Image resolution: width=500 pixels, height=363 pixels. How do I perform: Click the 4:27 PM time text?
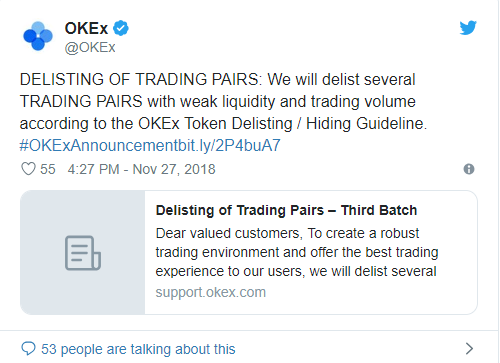tap(93, 169)
